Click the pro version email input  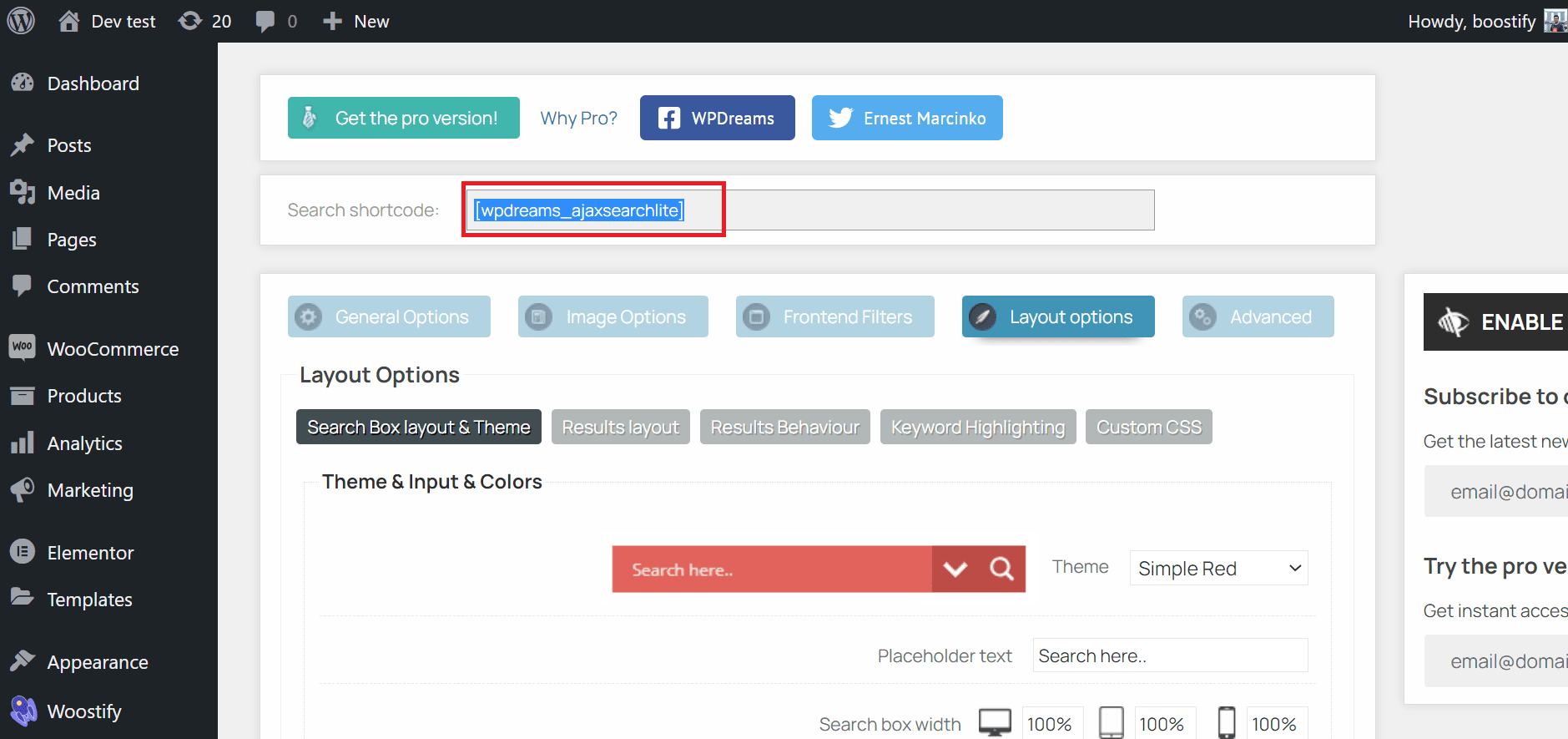coord(1496,661)
